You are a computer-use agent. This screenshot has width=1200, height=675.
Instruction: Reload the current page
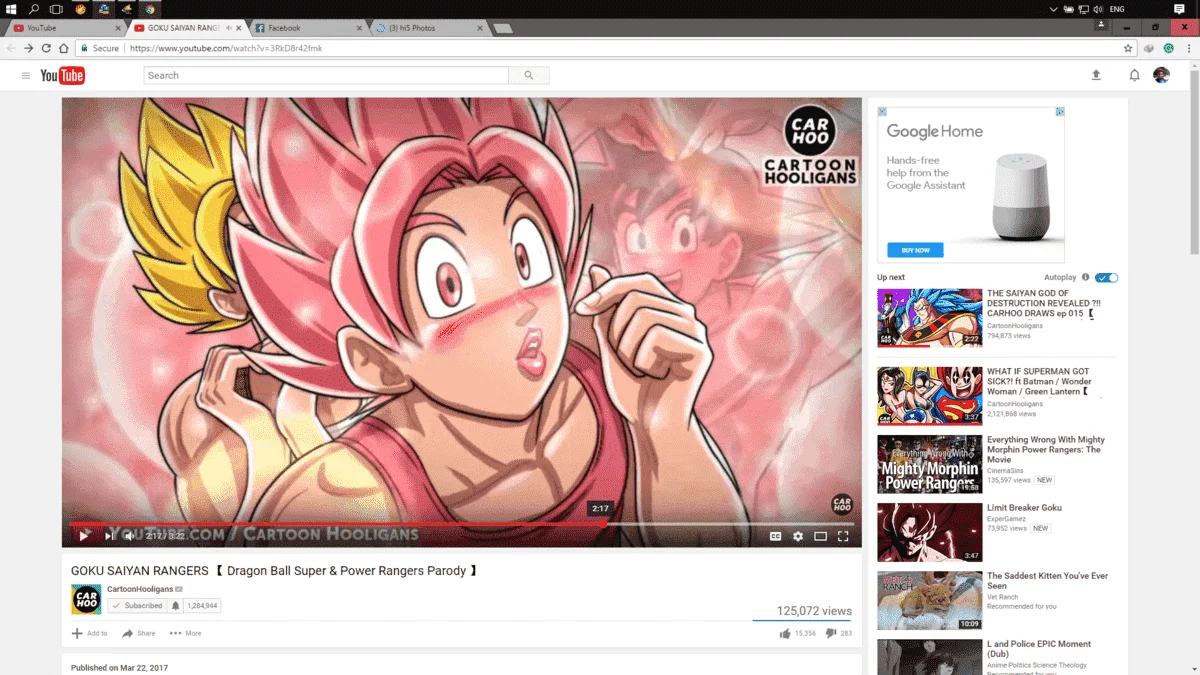click(x=46, y=48)
